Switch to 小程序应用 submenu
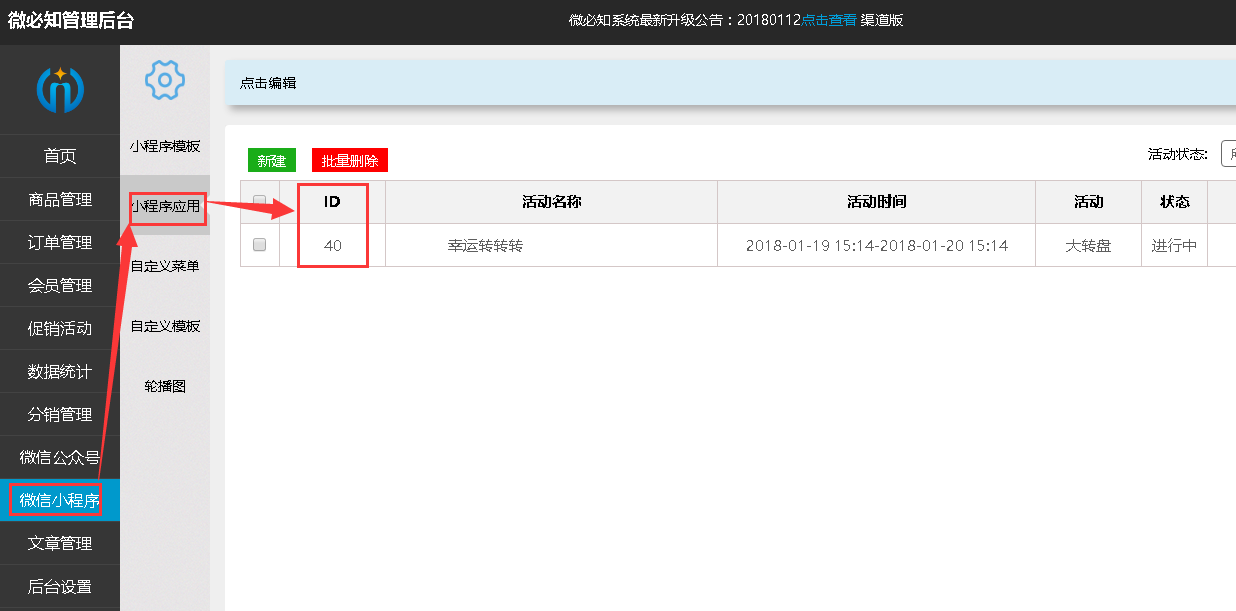Screen dimensions: 1236x611 [x=165, y=206]
